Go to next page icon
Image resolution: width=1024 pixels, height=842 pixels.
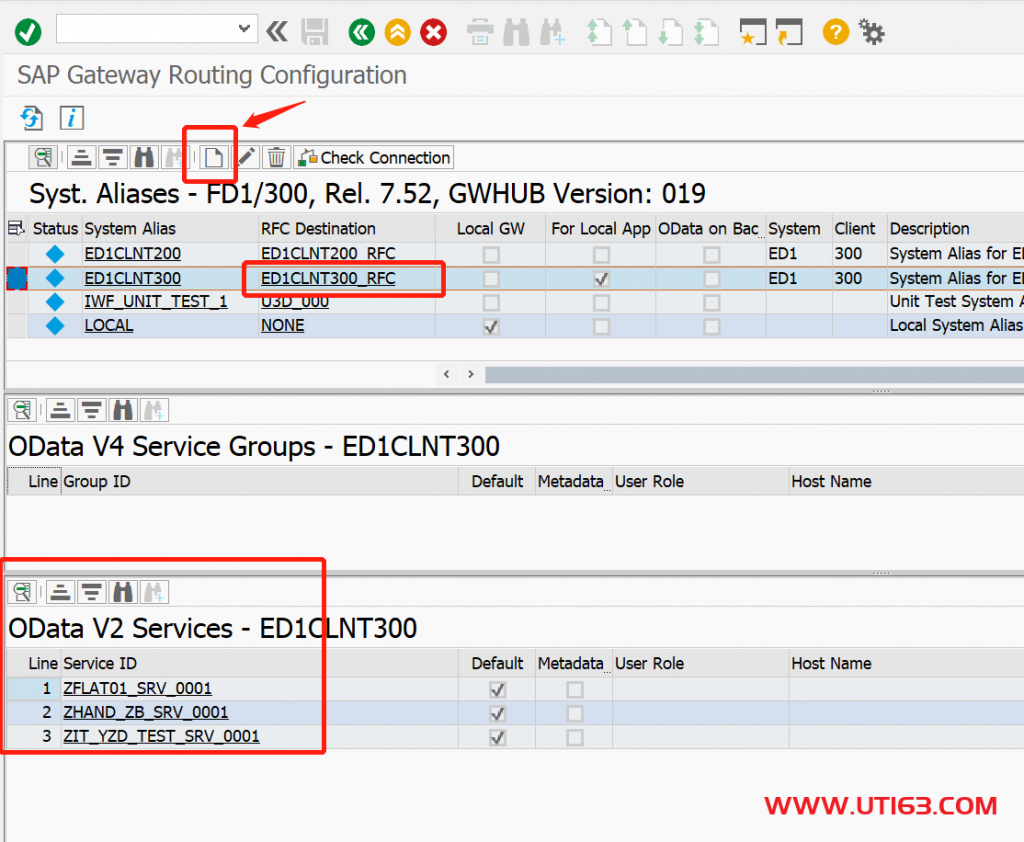tap(670, 32)
